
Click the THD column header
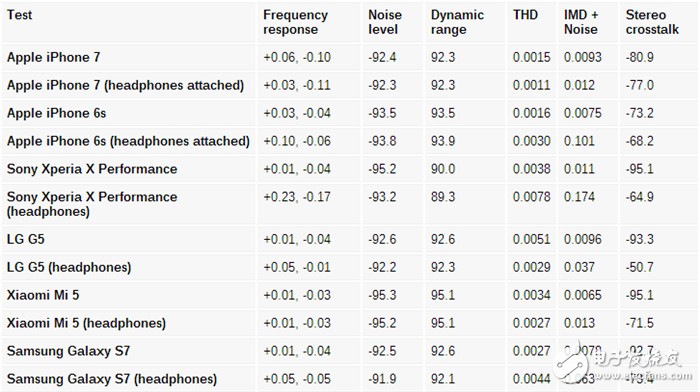525,15
